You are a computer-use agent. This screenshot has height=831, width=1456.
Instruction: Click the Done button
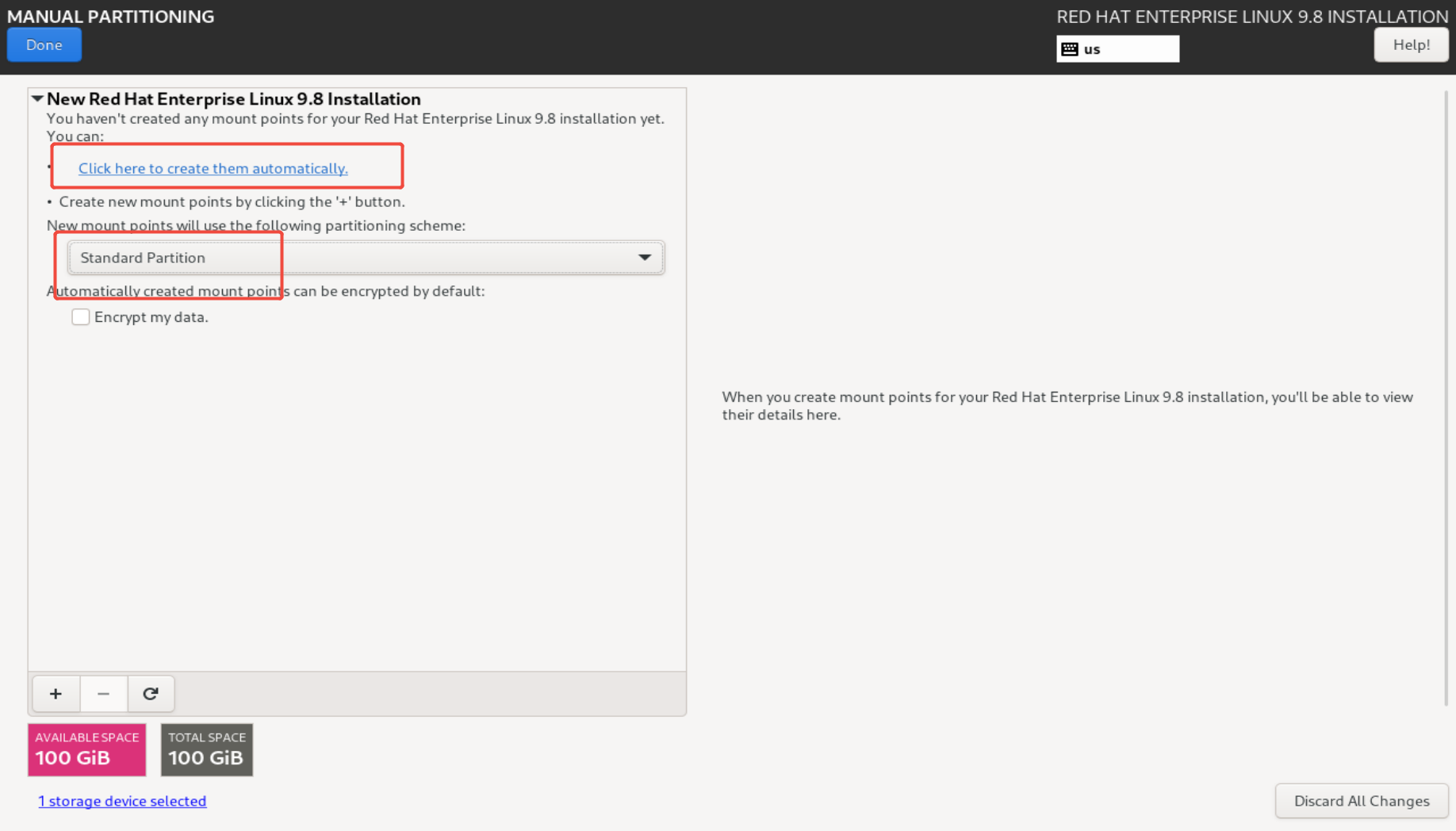pyautogui.click(x=44, y=45)
